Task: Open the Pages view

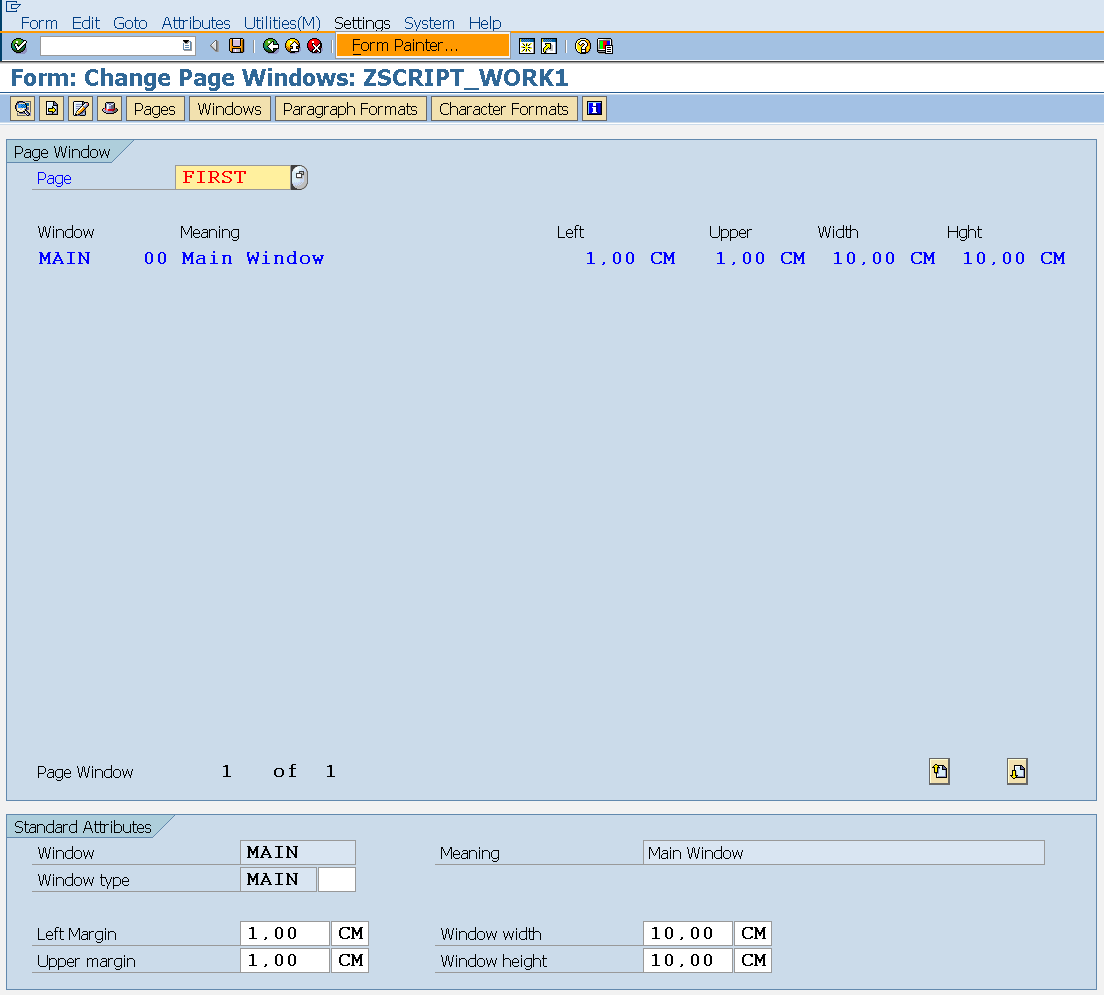Action: point(155,108)
